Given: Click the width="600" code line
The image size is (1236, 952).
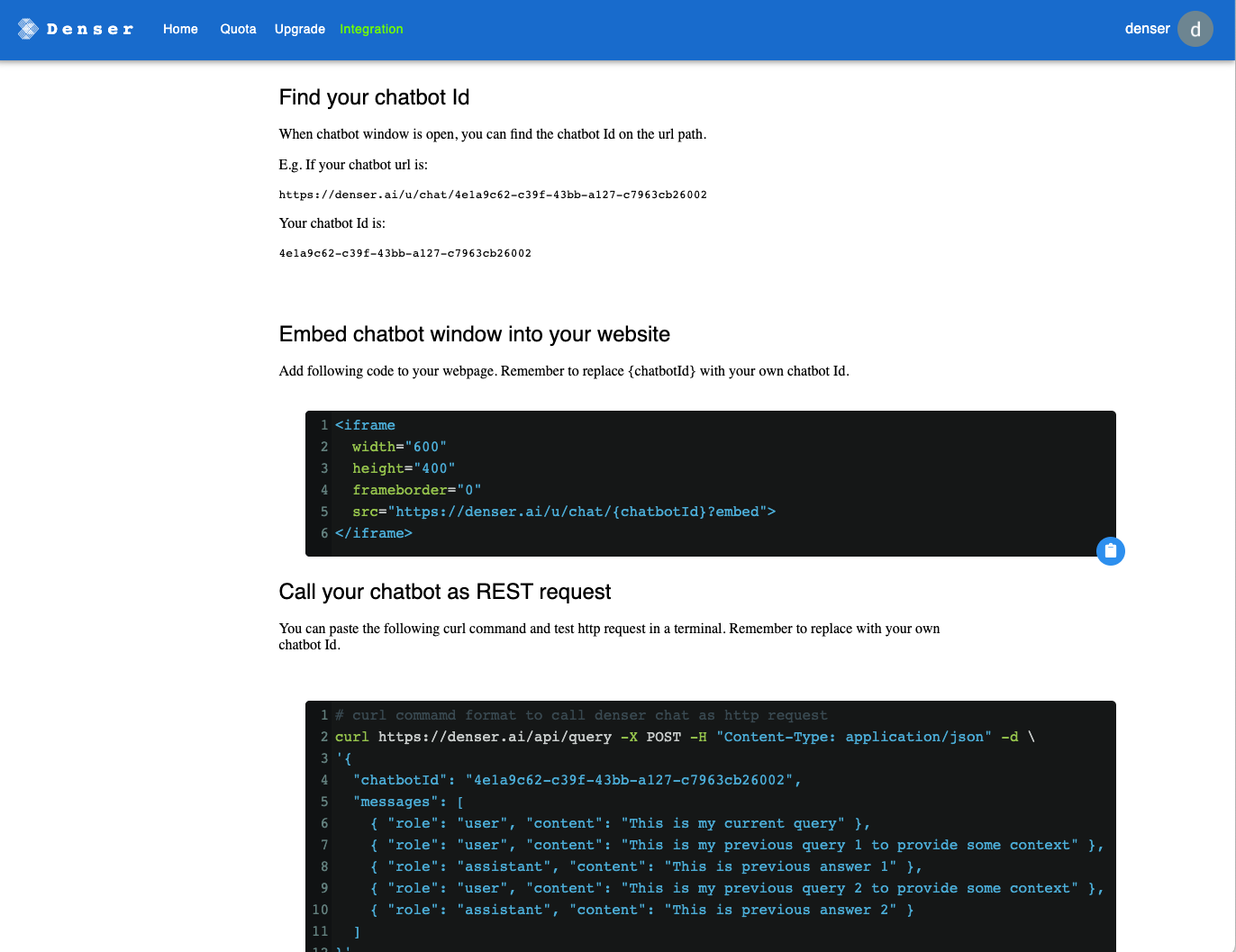Looking at the screenshot, I should [x=399, y=447].
